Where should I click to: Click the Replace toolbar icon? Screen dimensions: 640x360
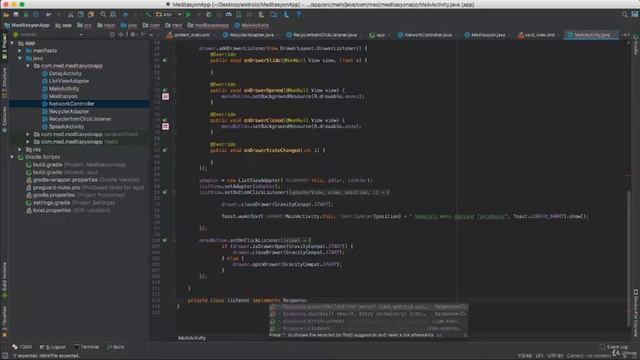click(113, 15)
